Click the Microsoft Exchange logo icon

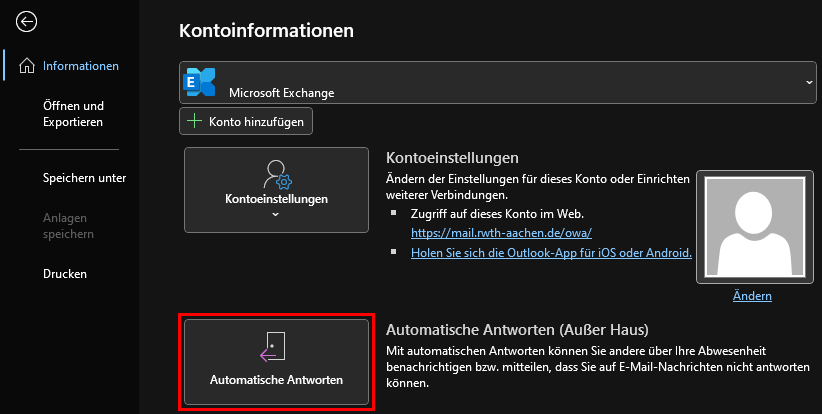pyautogui.click(x=201, y=82)
